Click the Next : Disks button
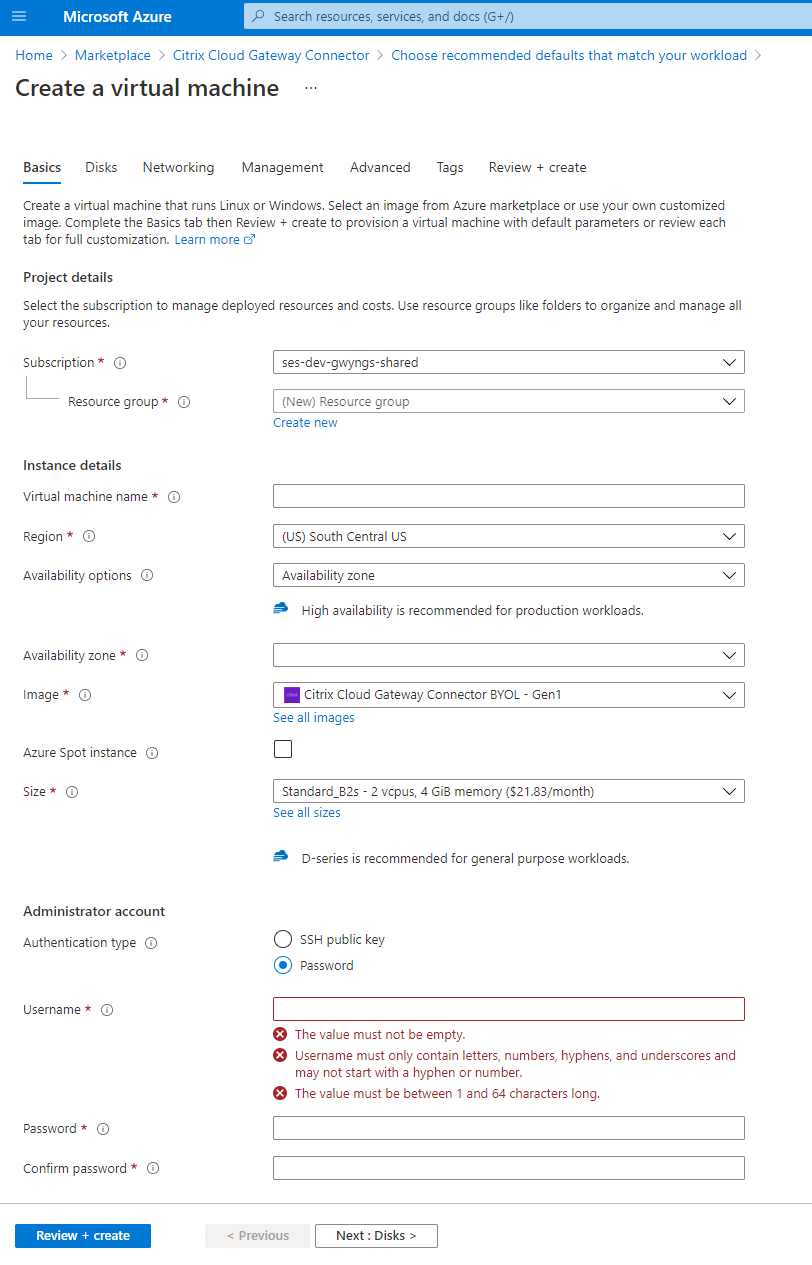 [x=376, y=1236]
